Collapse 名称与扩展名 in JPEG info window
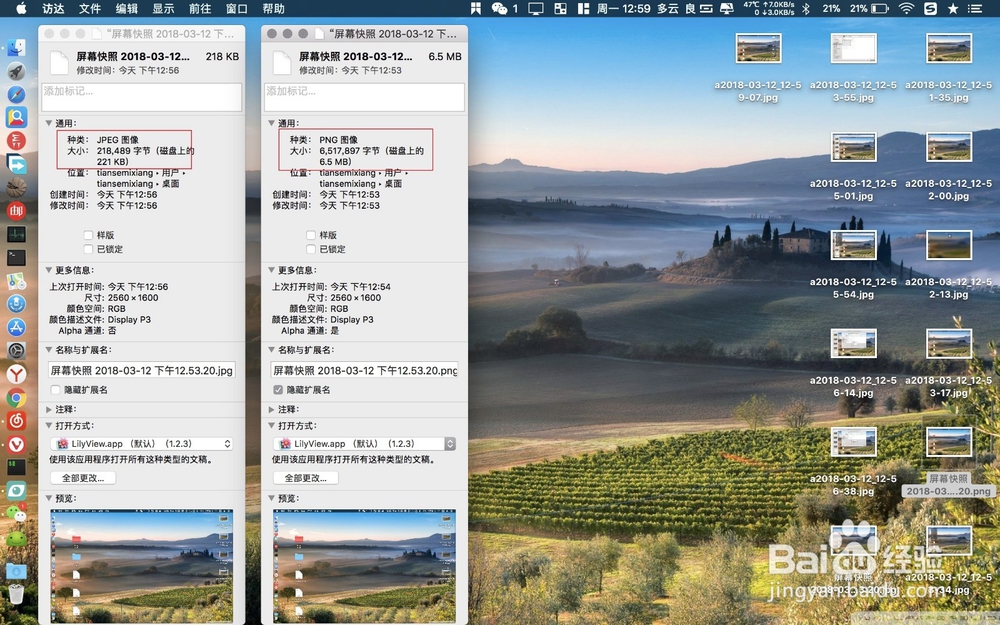This screenshot has height=625, width=1000. (x=49, y=350)
